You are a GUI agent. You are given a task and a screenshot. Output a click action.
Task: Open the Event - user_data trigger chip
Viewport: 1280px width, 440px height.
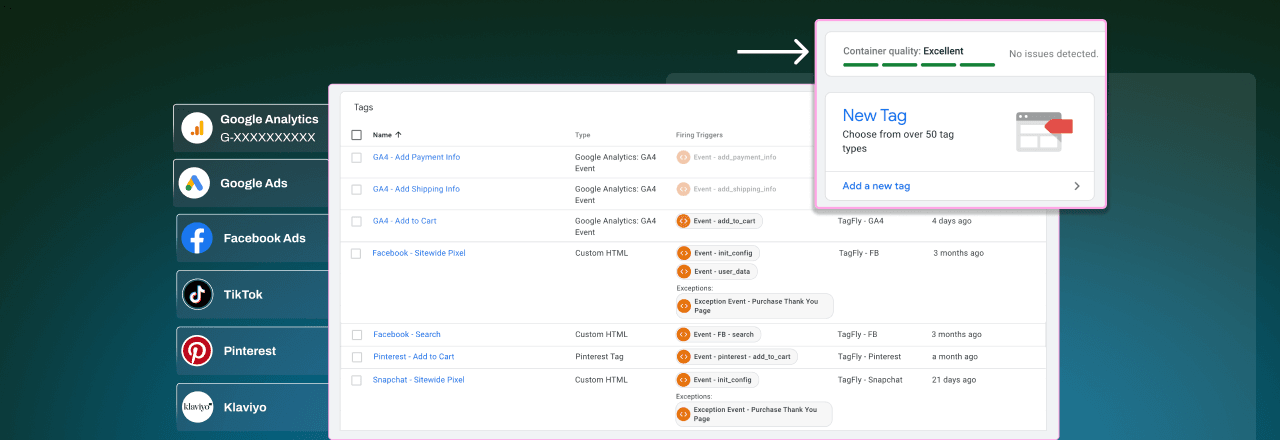[717, 271]
